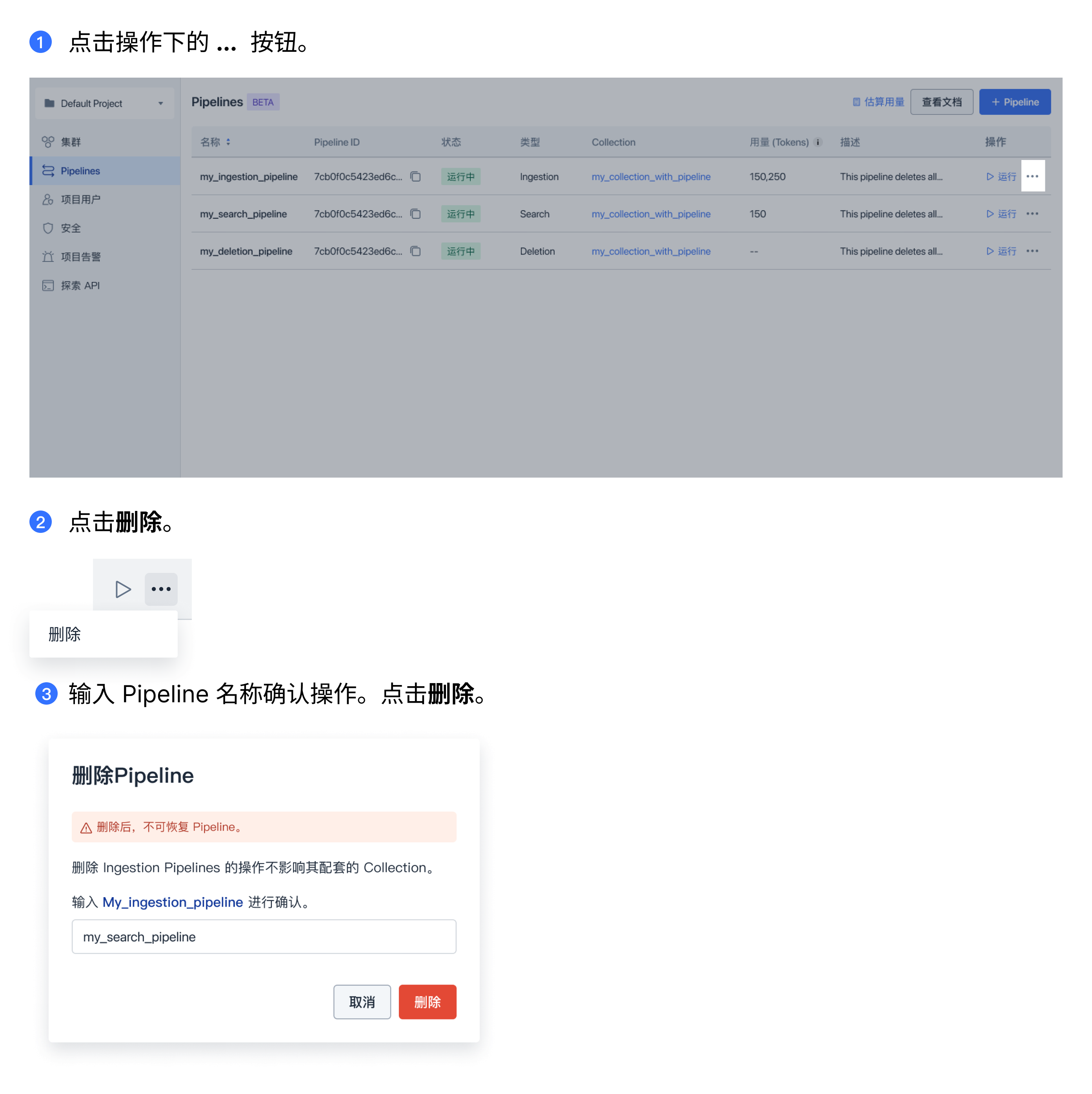
Task: Click my_deletion_pipeline name cell
Action: 246,251
